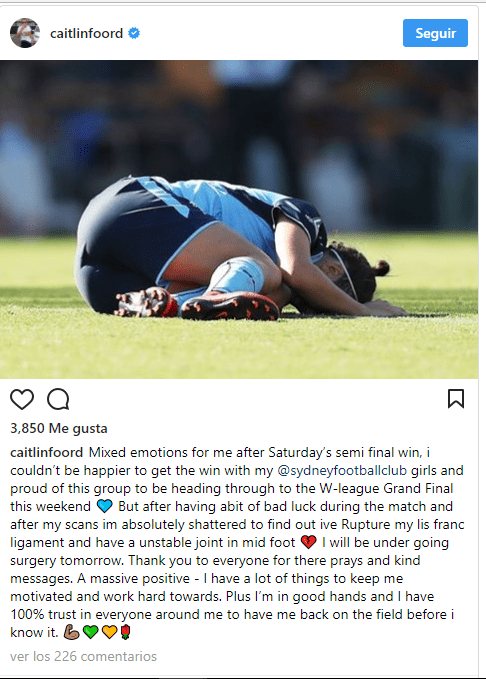486x679 pixels.
Task: Click the rose emoji ending the caption
Action: coord(125,632)
